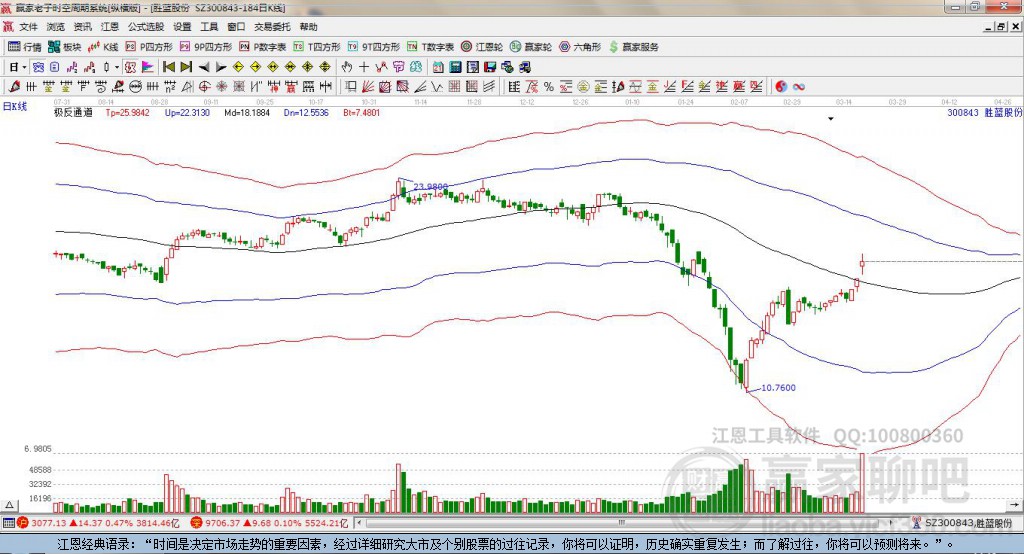The width and height of the screenshot is (1024, 554).
Task: Click the blue infinity symbol icon
Action: [x=798, y=86]
